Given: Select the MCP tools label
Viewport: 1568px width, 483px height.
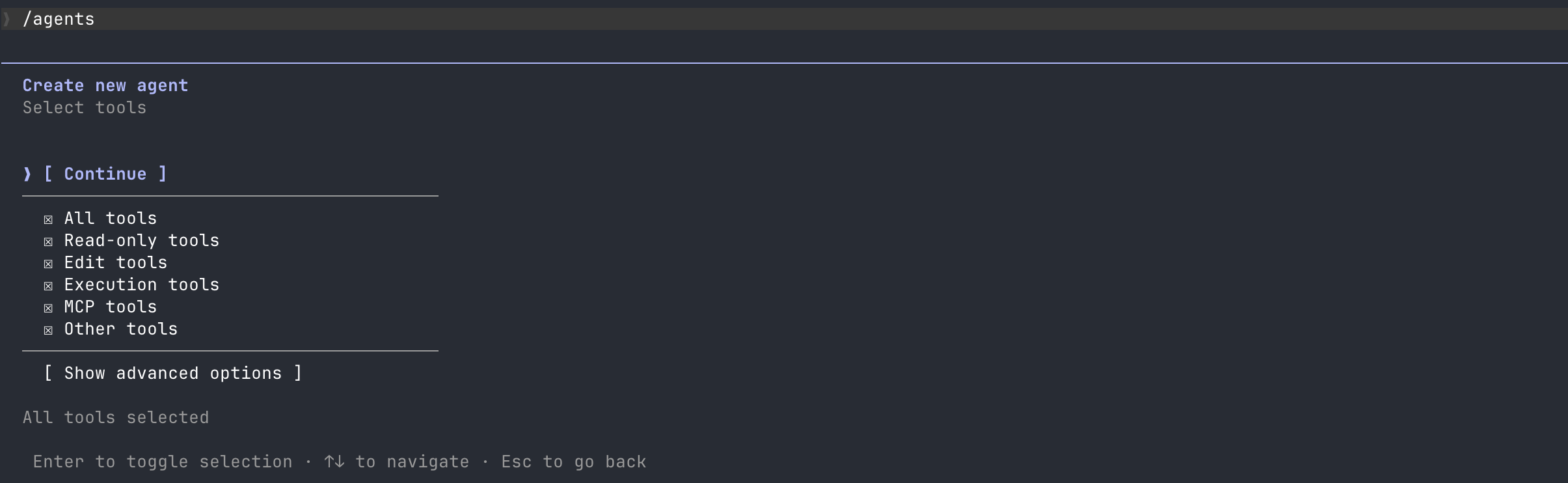Looking at the screenshot, I should point(111,307).
